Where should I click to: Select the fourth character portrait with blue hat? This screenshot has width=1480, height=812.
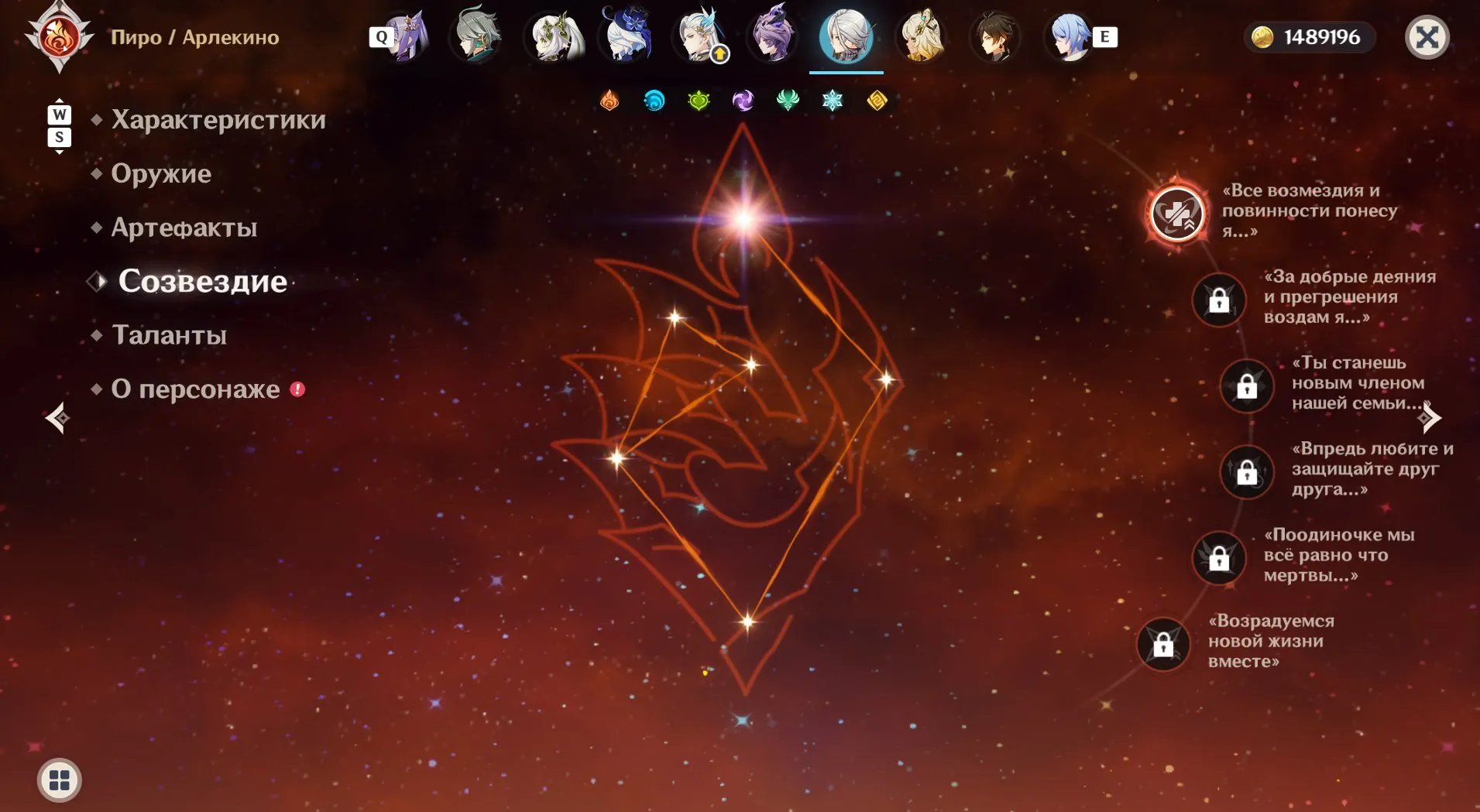[627, 36]
